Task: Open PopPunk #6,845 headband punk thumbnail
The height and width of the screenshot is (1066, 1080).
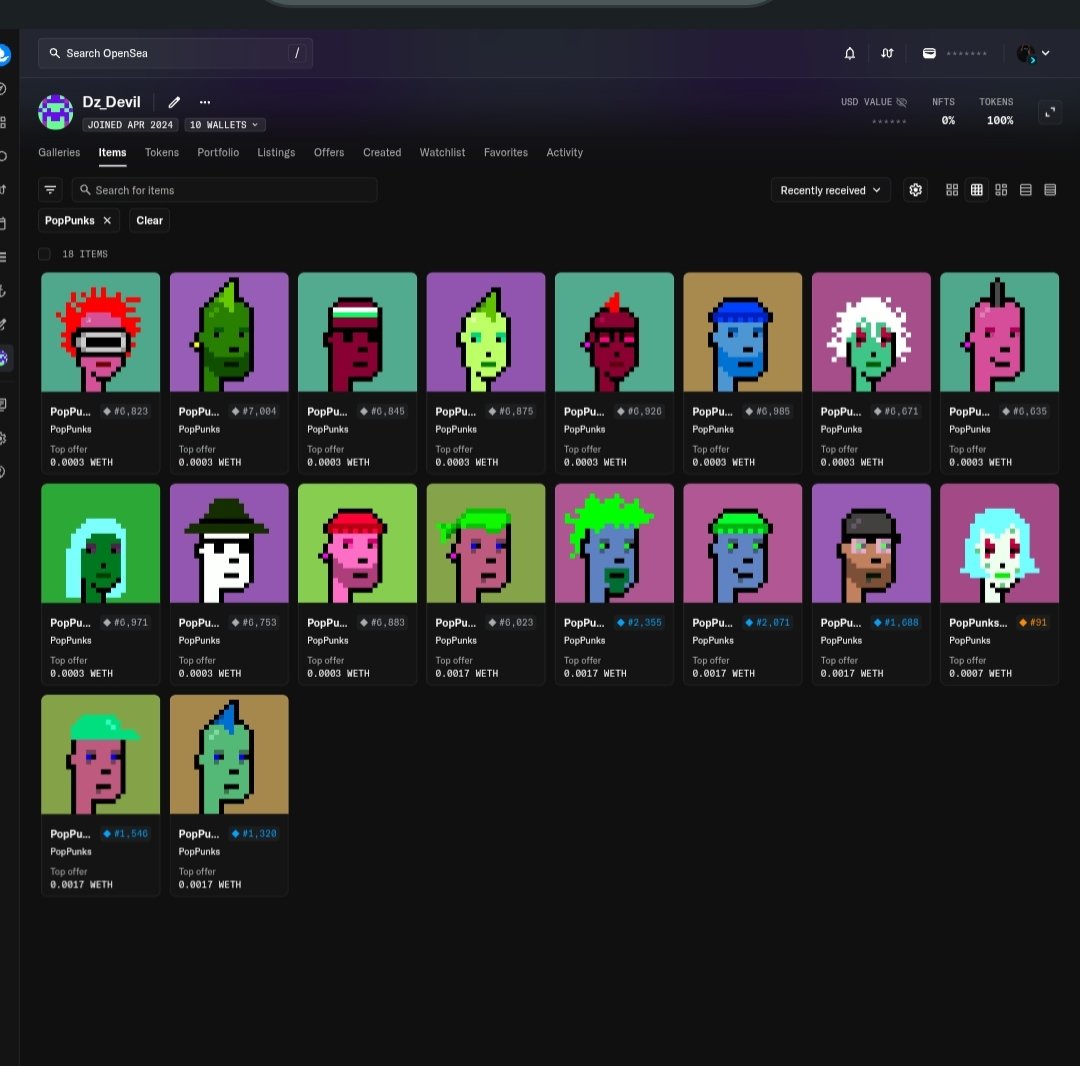Action: point(357,332)
